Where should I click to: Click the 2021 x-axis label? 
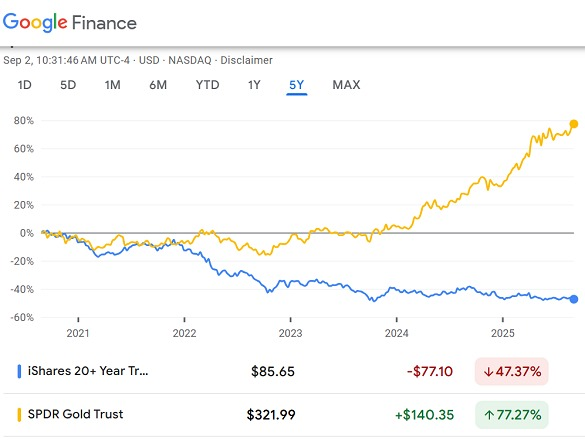coord(78,333)
